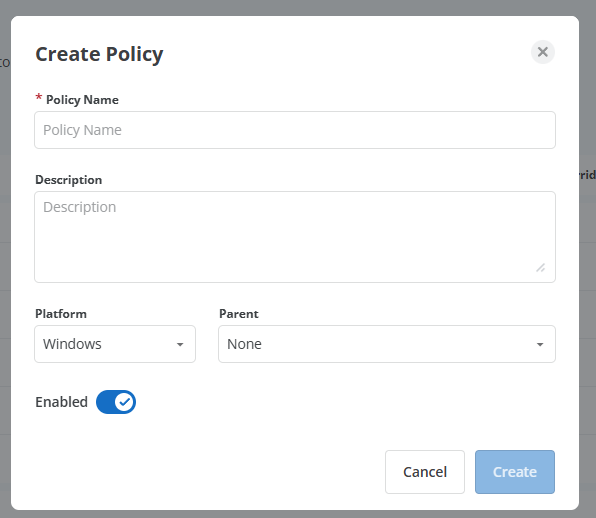Open the Parent dropdown showing None
This screenshot has width=596, height=518.
(387, 344)
